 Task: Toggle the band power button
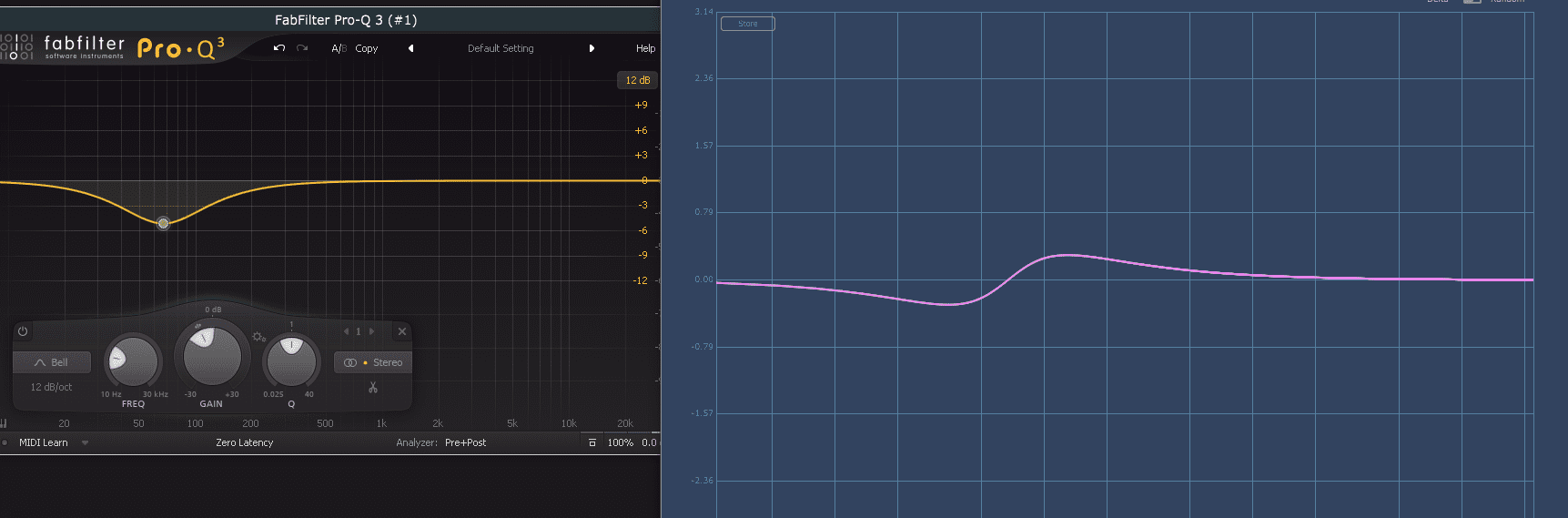23,331
